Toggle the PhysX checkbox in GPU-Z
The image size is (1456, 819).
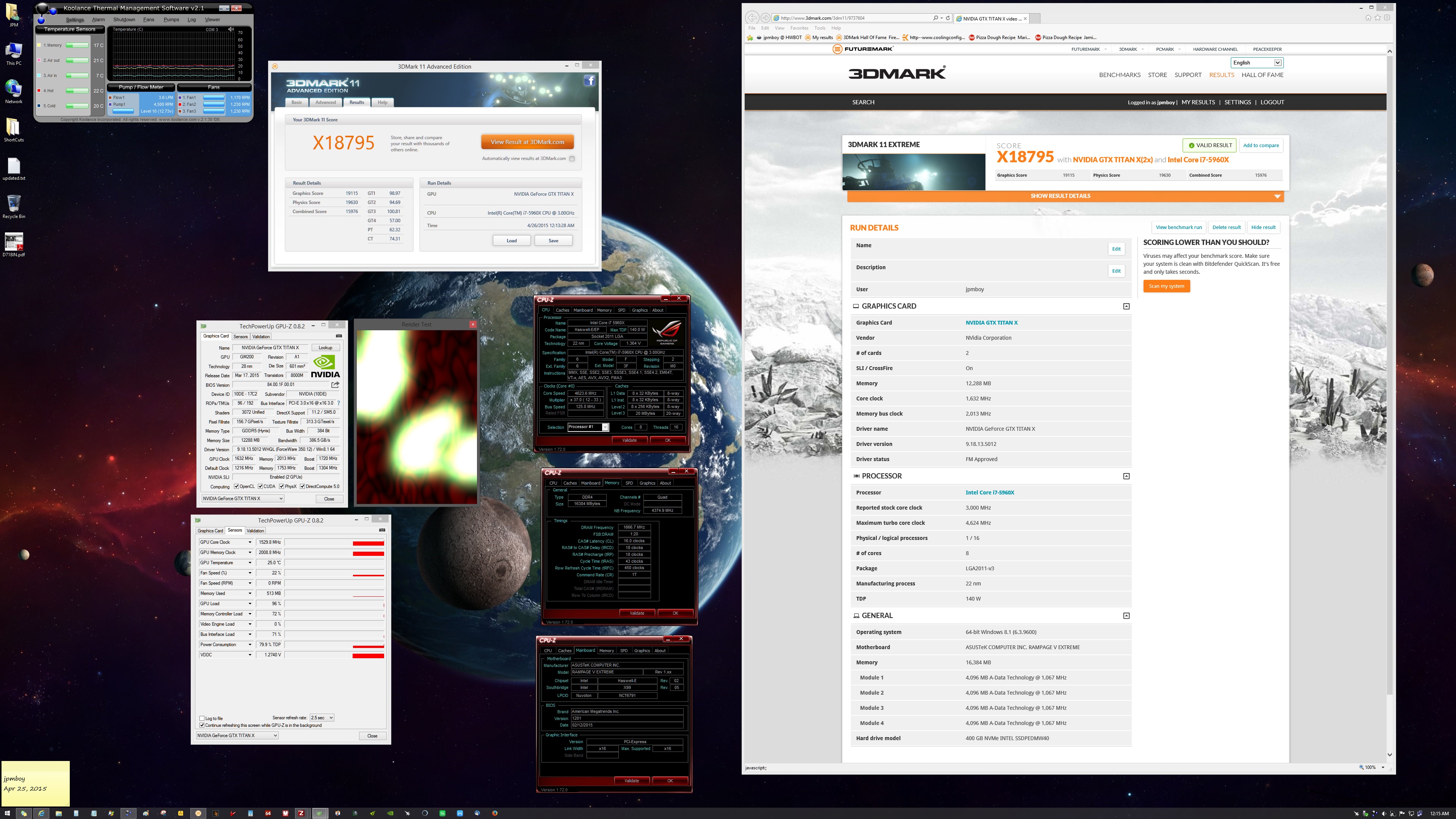tap(281, 486)
